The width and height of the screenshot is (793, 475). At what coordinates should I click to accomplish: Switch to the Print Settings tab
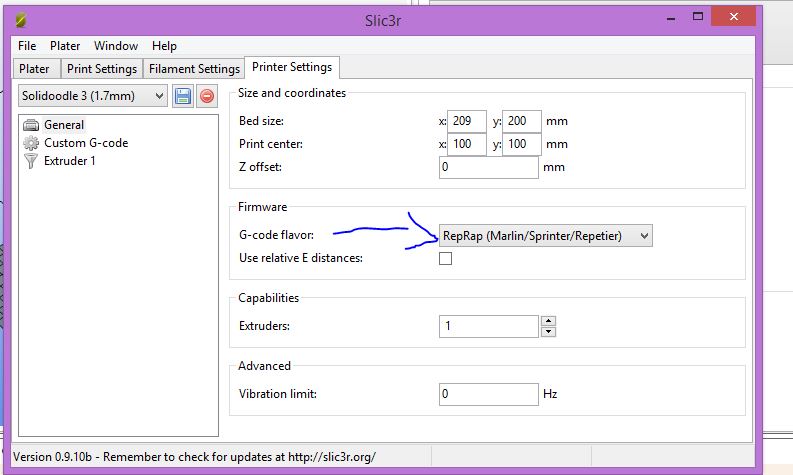[102, 69]
